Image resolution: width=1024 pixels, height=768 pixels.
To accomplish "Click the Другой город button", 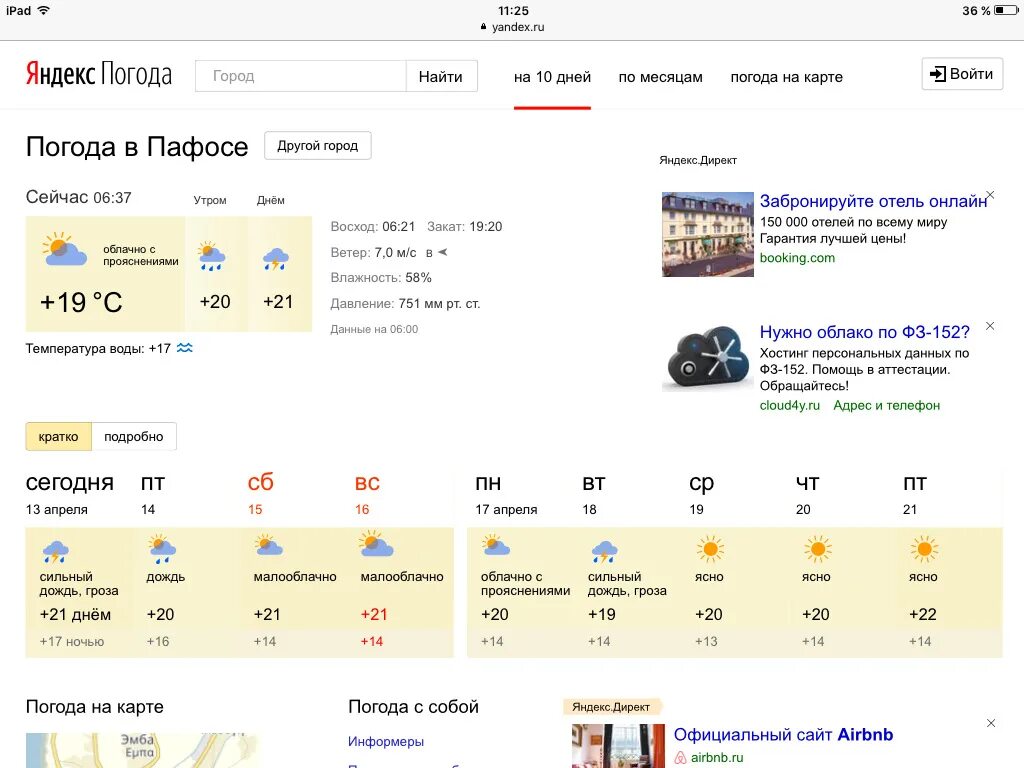I will (317, 146).
